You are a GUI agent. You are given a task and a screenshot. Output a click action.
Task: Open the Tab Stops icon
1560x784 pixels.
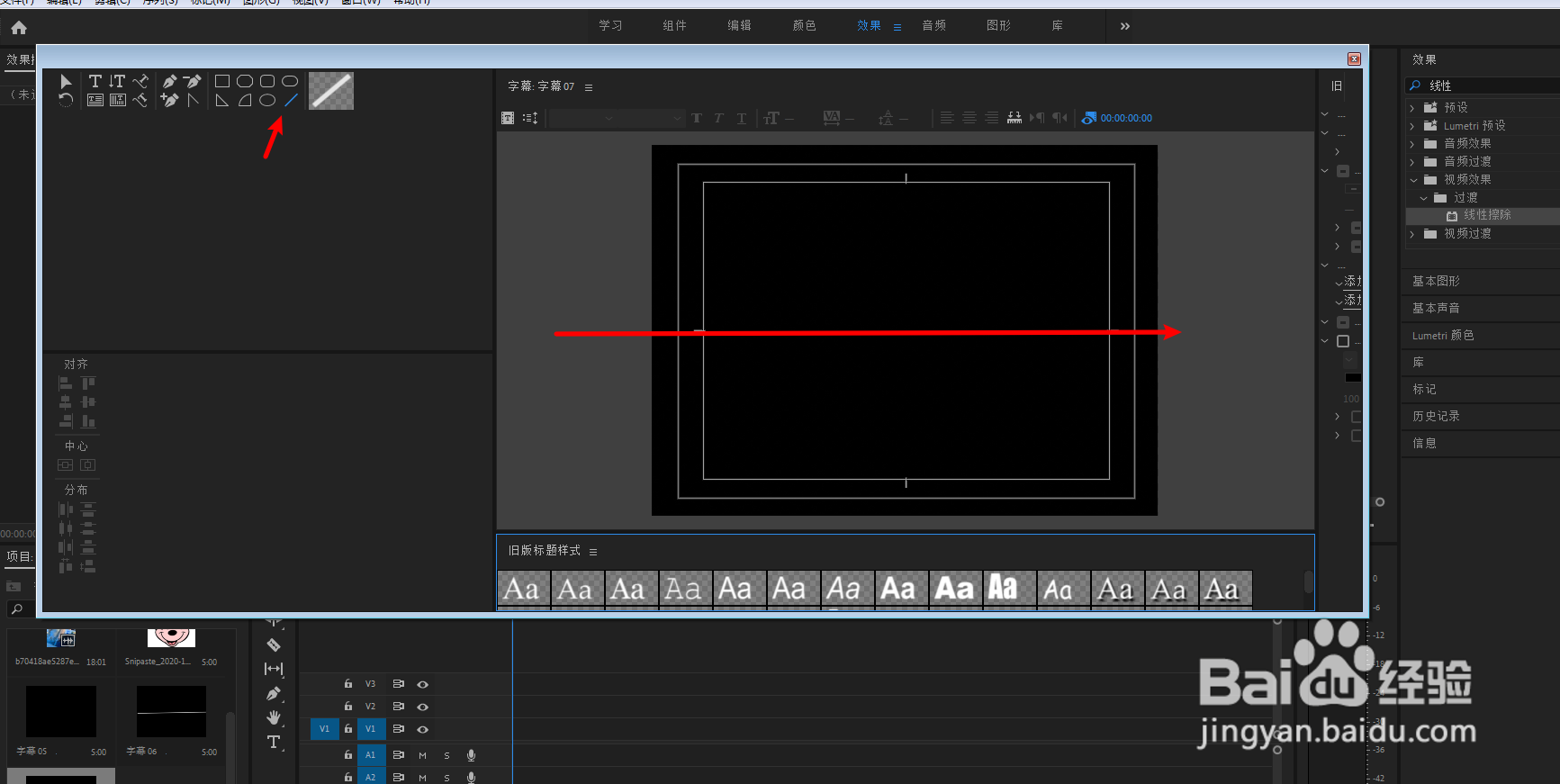[x=1014, y=118]
